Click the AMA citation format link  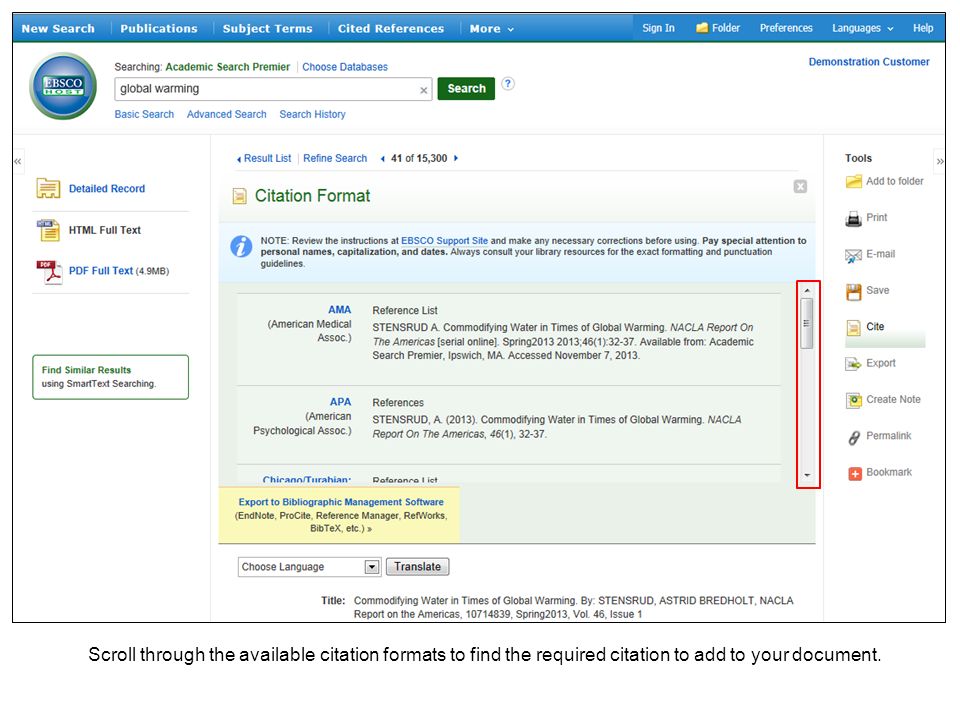tap(340, 310)
